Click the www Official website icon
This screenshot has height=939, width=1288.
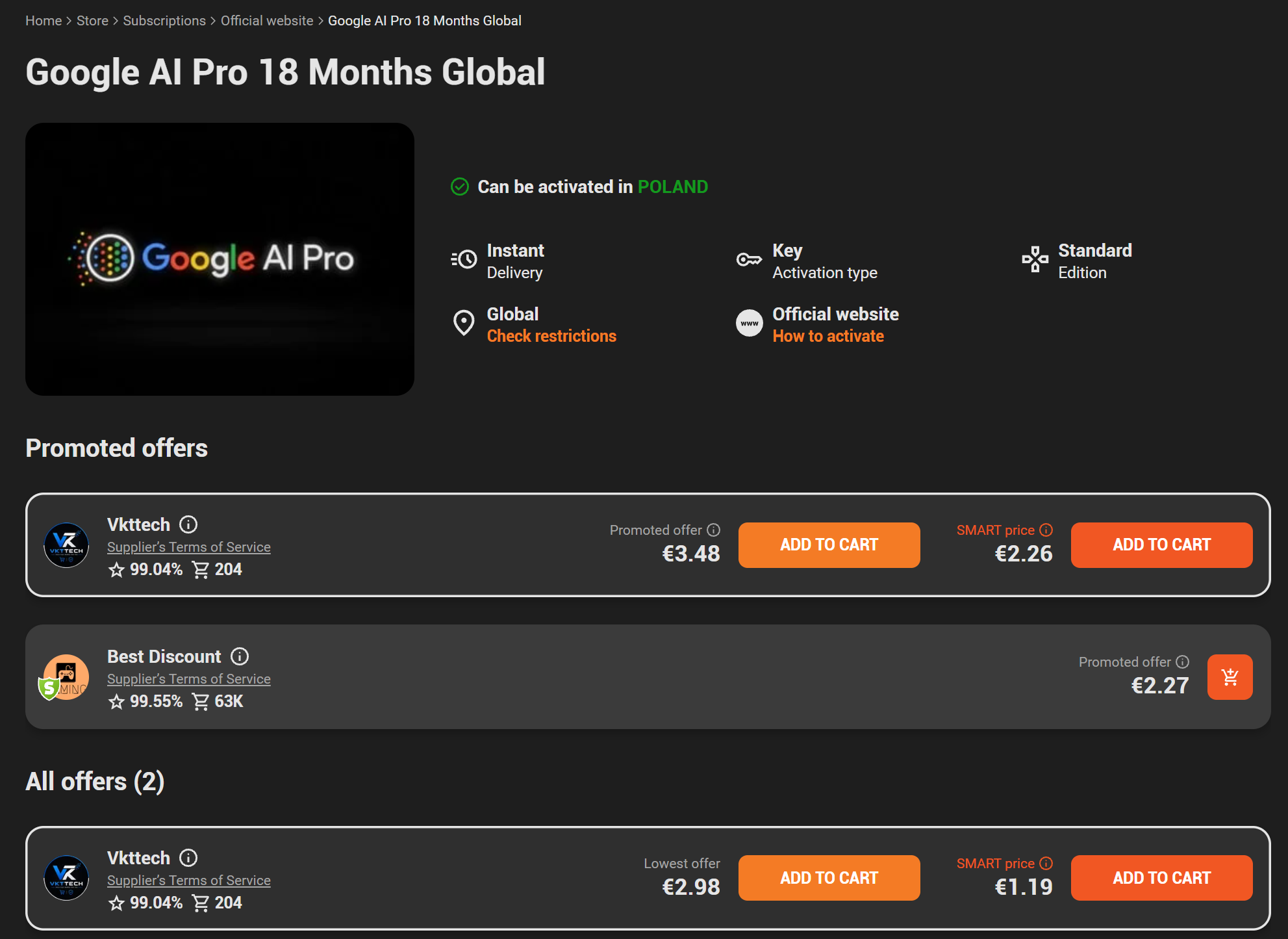(x=750, y=323)
